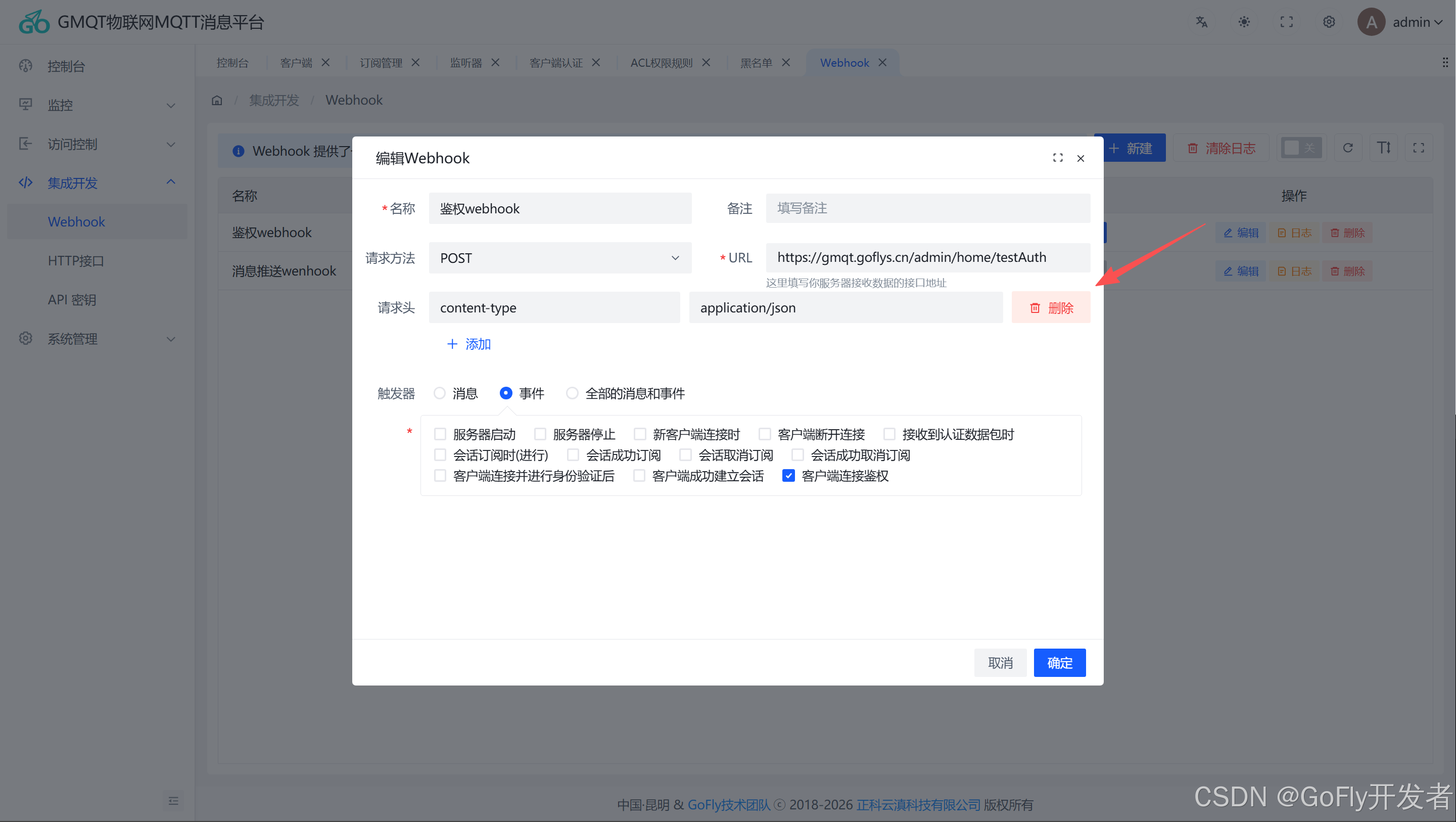Switch to the 监听器 tab
The height and width of the screenshot is (822, 1456).
pos(466,63)
